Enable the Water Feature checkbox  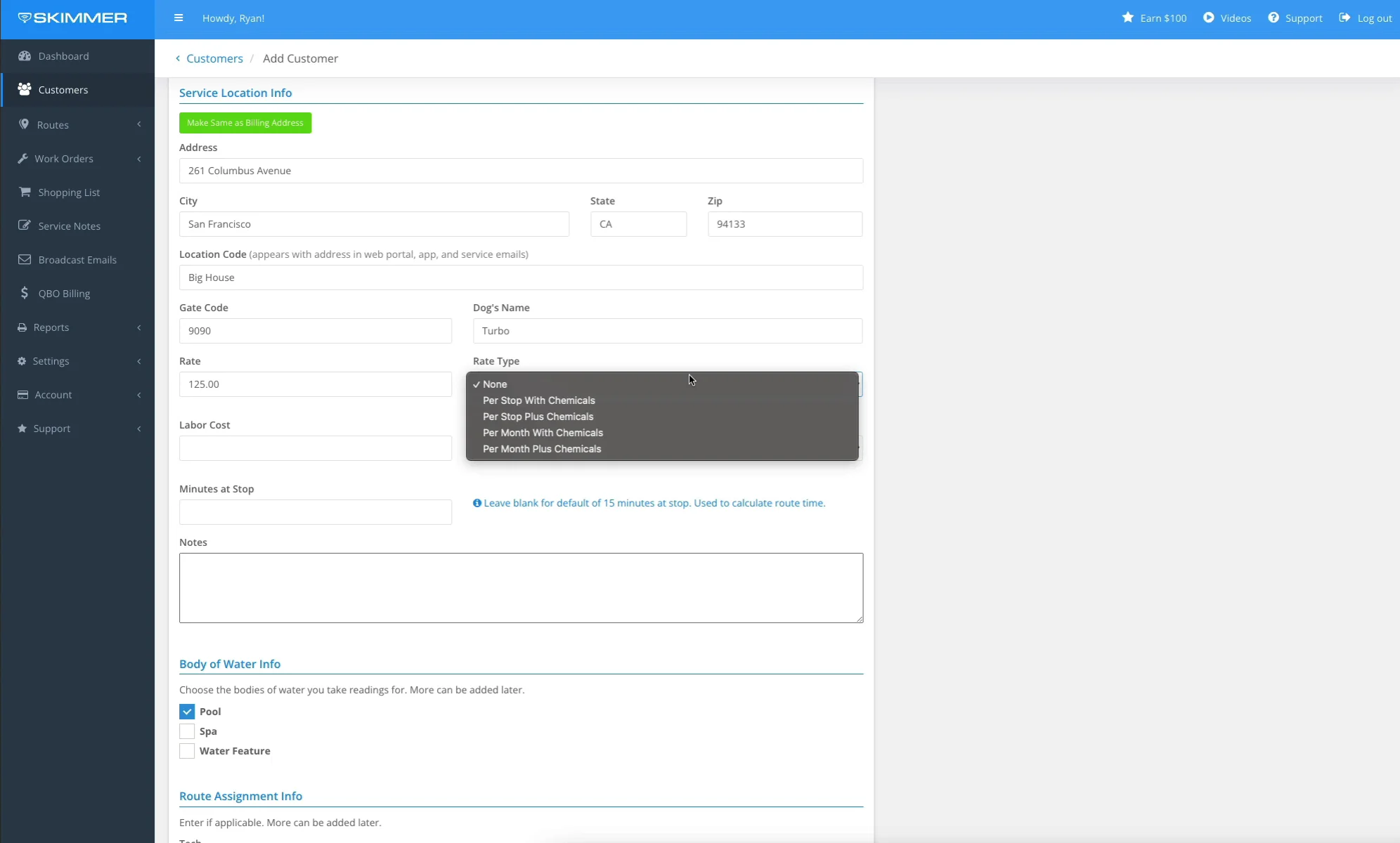187,751
